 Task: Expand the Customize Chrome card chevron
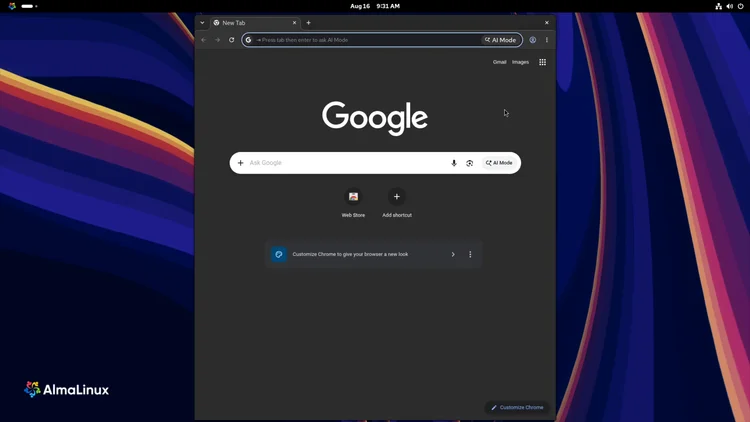click(x=453, y=255)
